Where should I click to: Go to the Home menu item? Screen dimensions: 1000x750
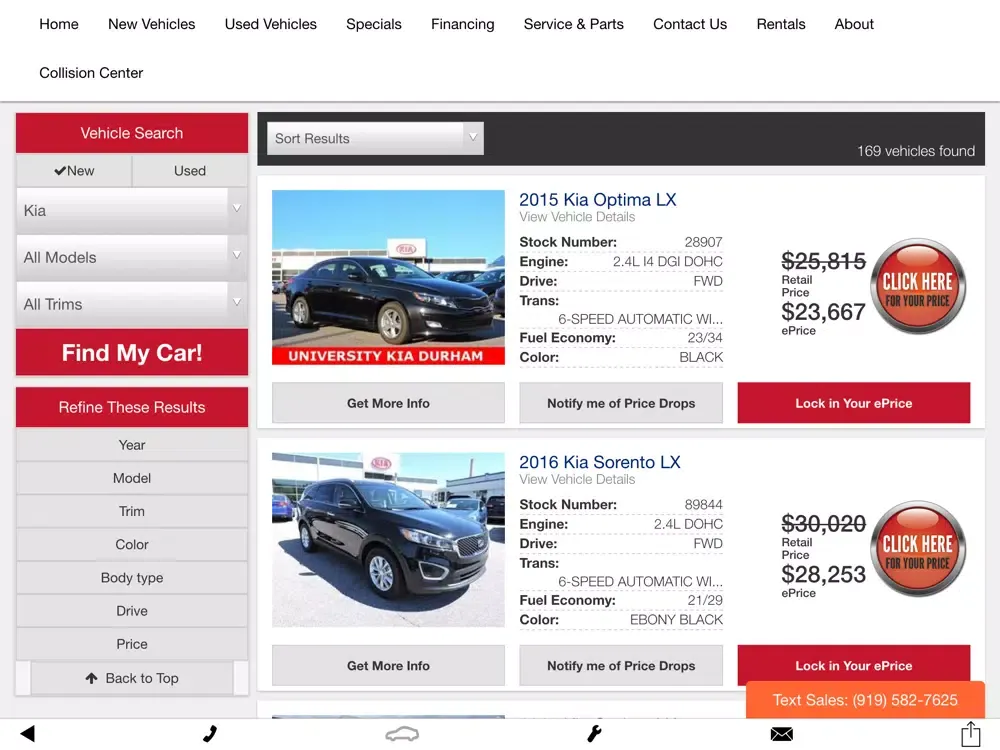[x=59, y=24]
